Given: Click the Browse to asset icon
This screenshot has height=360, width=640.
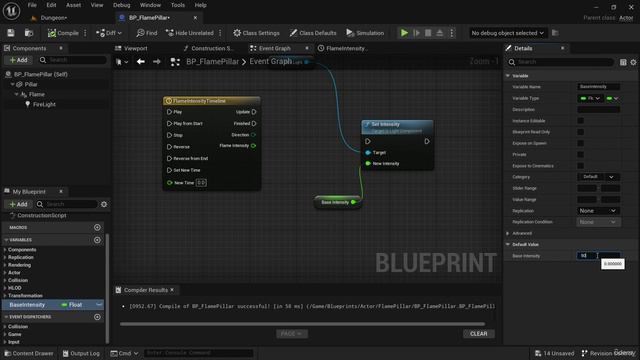Looking at the screenshot, I should 29,33.
